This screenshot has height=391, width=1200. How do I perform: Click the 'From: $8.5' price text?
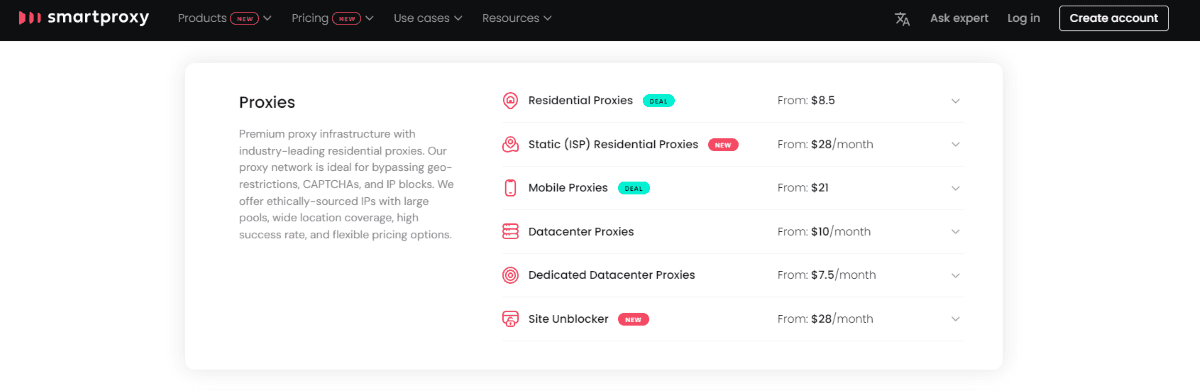806,101
